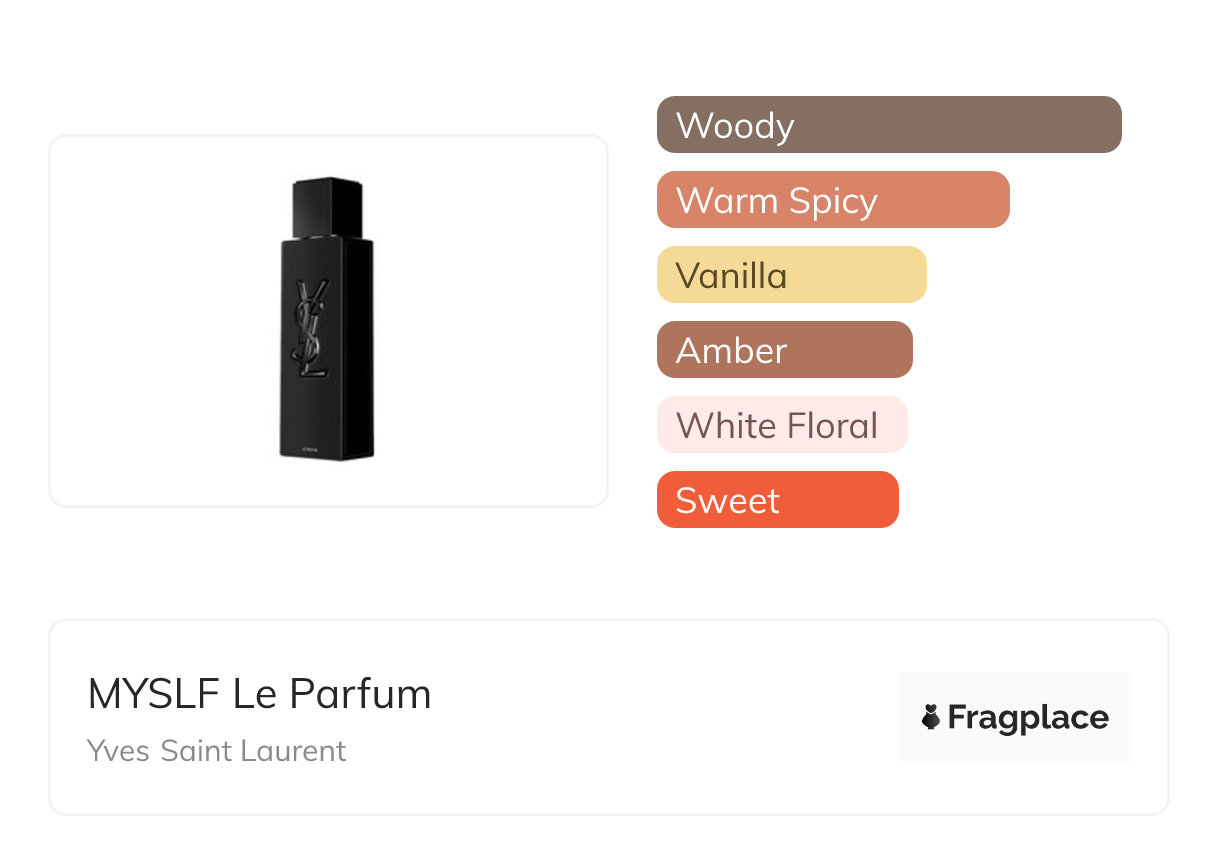Click the black bottle cap

click(327, 208)
